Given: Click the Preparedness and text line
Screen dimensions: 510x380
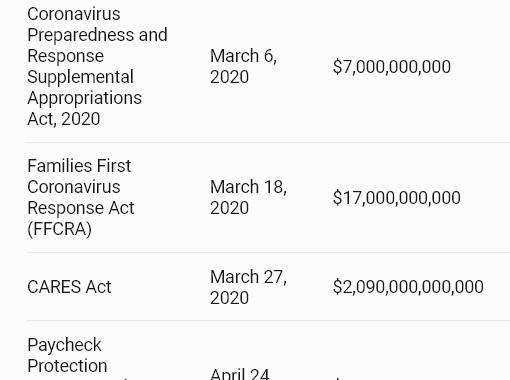Looking at the screenshot, I should pyautogui.click(x=97, y=35).
